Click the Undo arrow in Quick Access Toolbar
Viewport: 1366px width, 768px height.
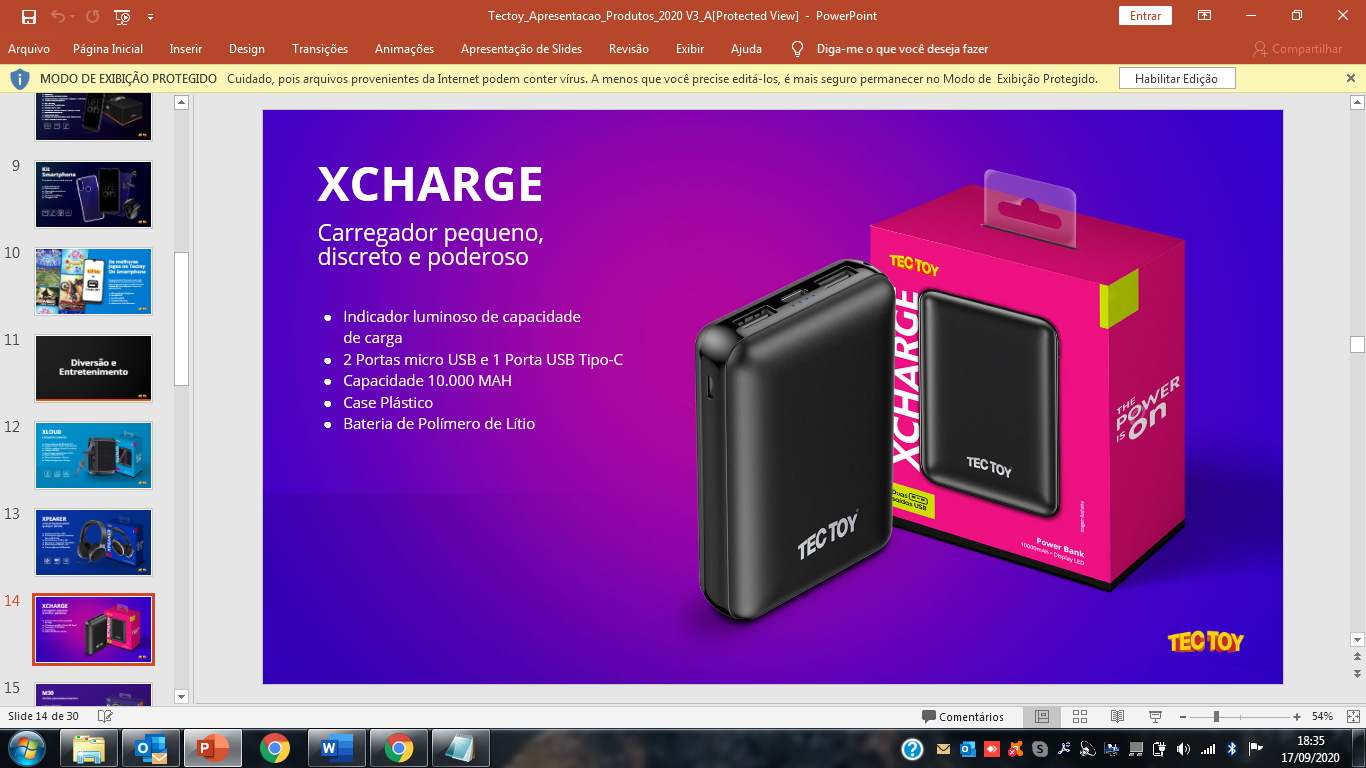57,16
